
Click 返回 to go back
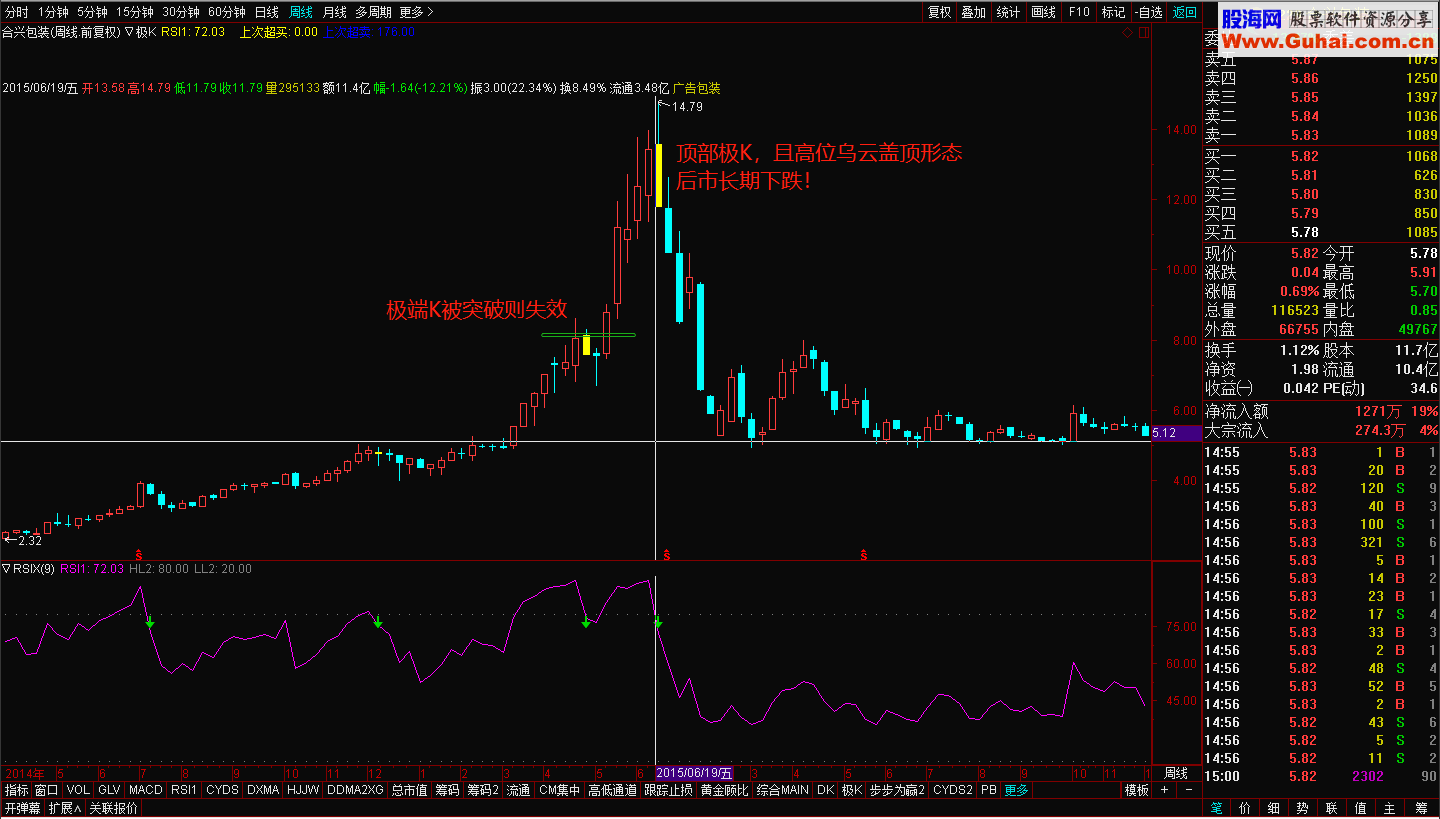(1184, 12)
